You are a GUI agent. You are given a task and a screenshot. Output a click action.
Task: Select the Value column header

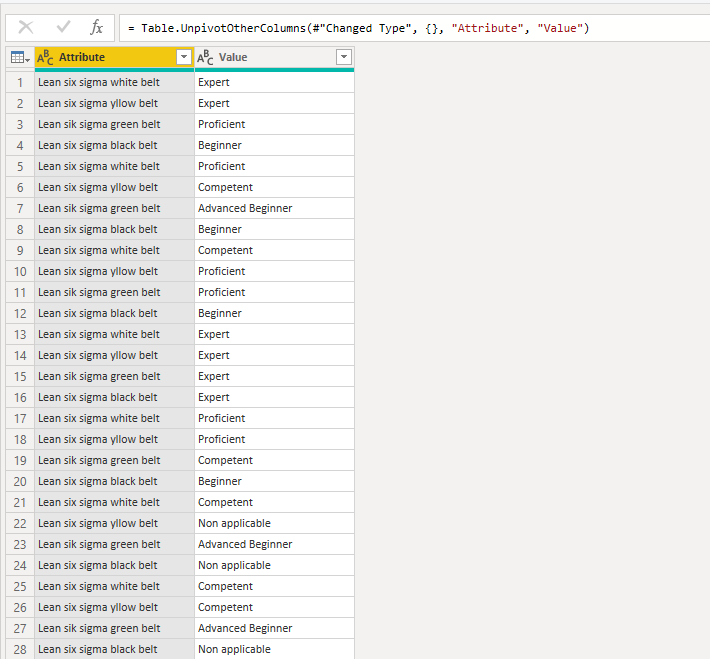(274, 58)
